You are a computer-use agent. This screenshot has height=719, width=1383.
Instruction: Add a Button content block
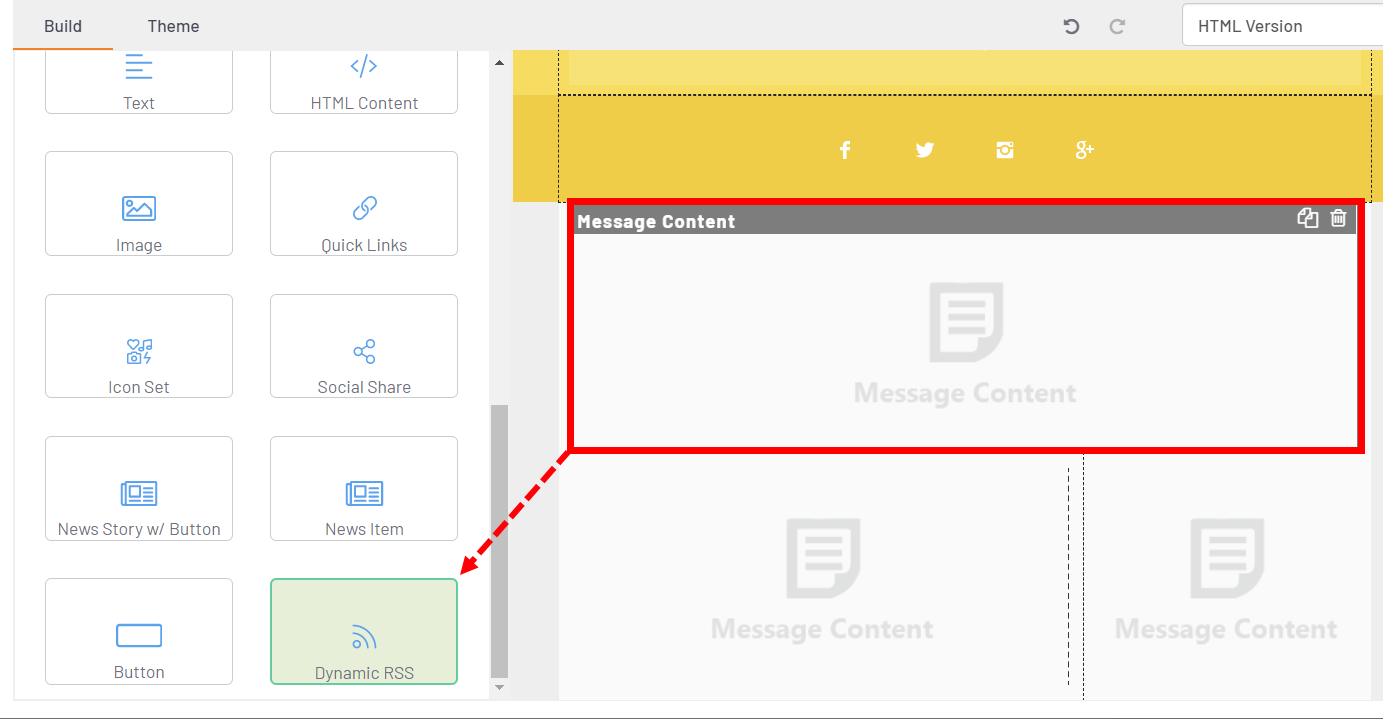139,631
